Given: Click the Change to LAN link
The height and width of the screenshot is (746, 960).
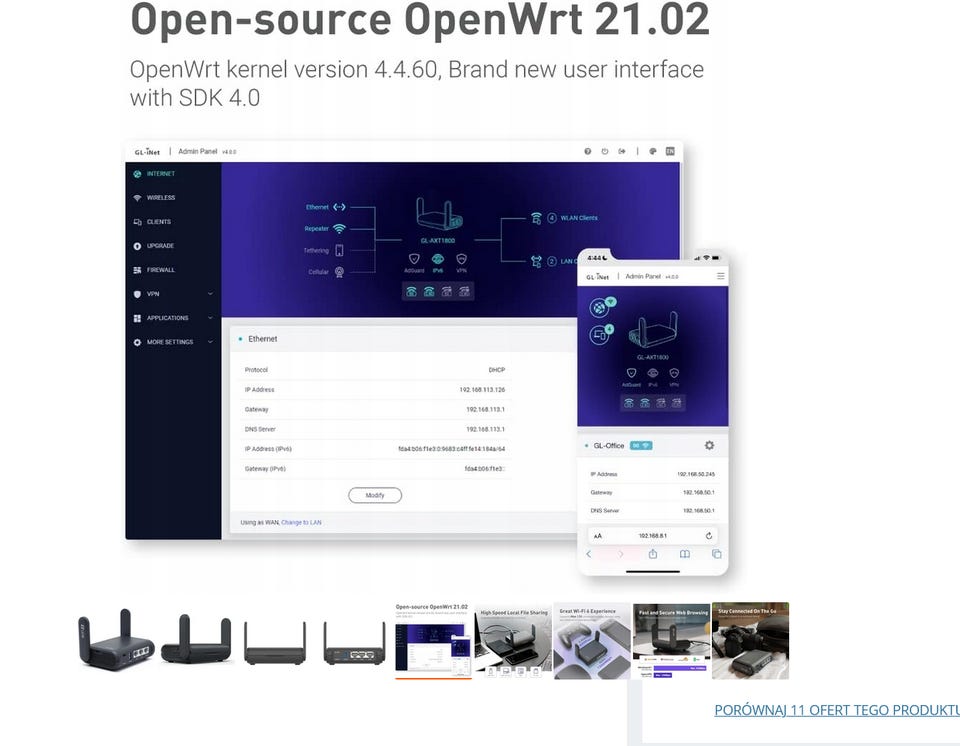Looking at the screenshot, I should tap(301, 522).
